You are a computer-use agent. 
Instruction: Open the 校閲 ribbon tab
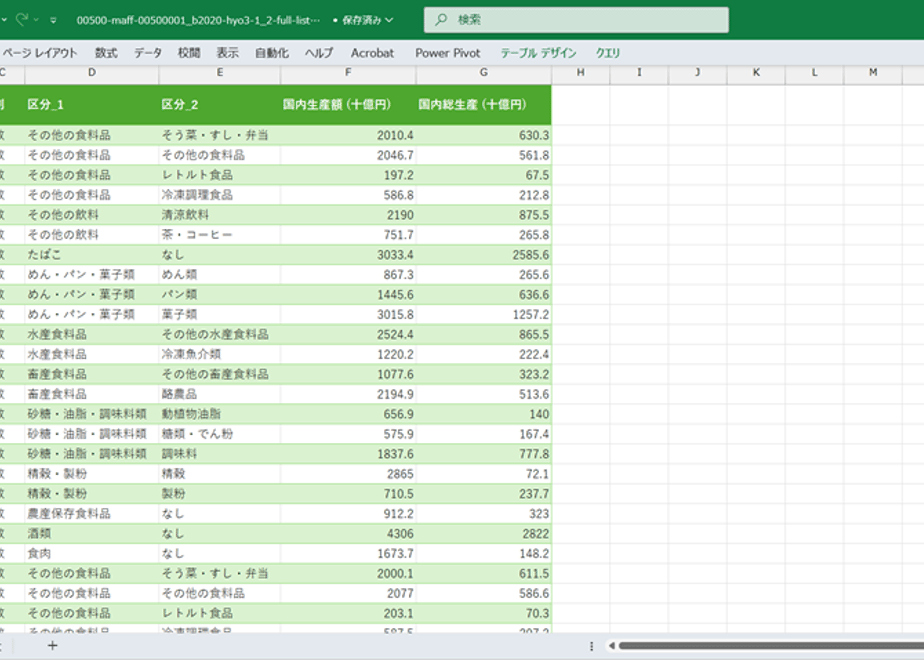point(189,53)
